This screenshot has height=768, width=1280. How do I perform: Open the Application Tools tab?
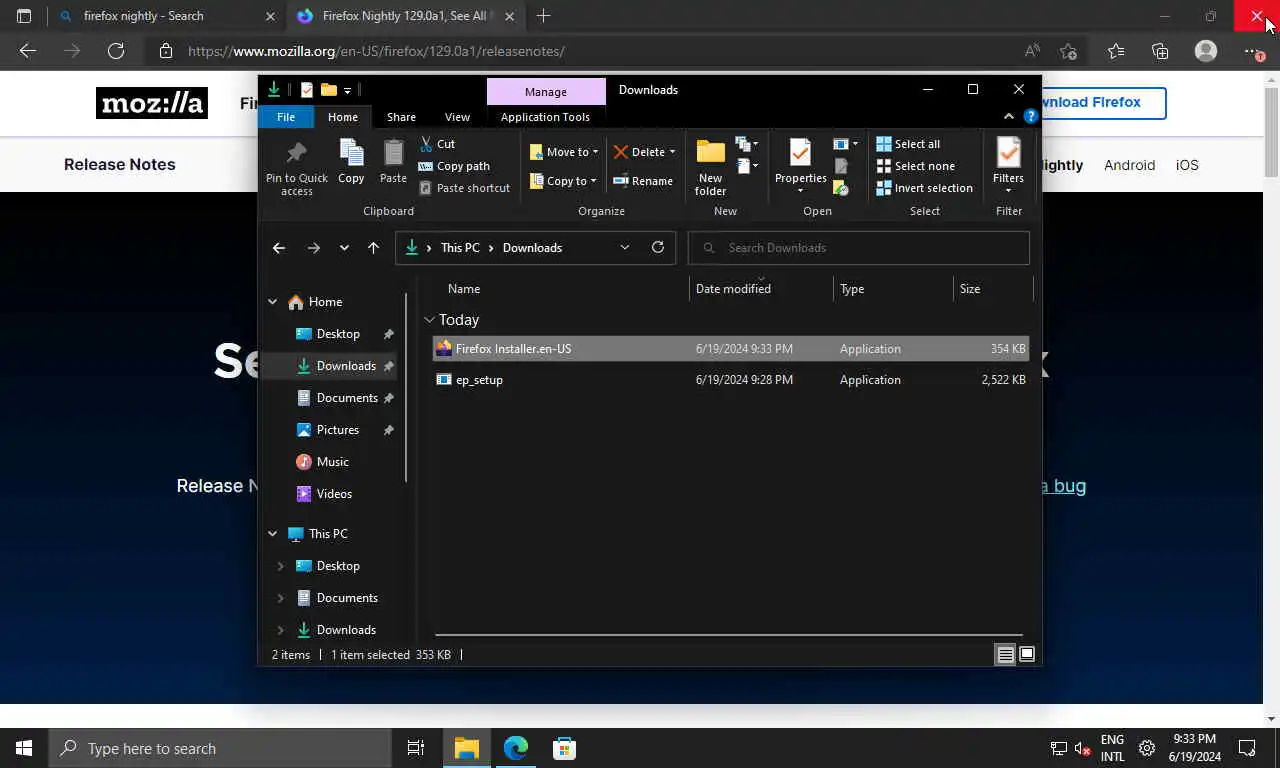tap(545, 117)
